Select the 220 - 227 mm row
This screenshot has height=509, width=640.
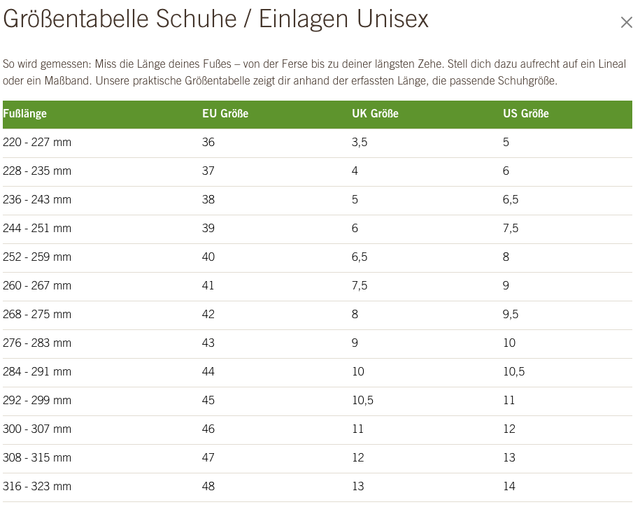point(37,143)
